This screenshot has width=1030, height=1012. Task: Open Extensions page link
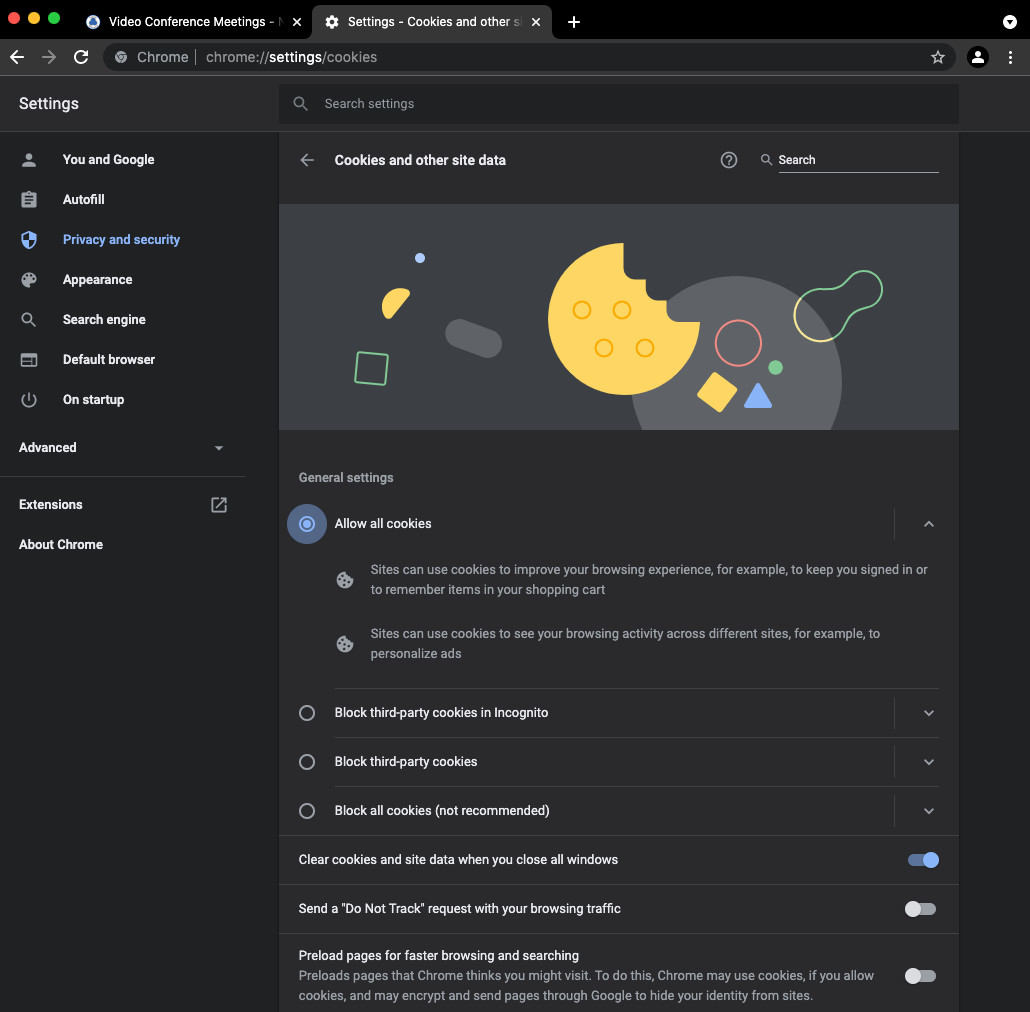[x=51, y=505]
